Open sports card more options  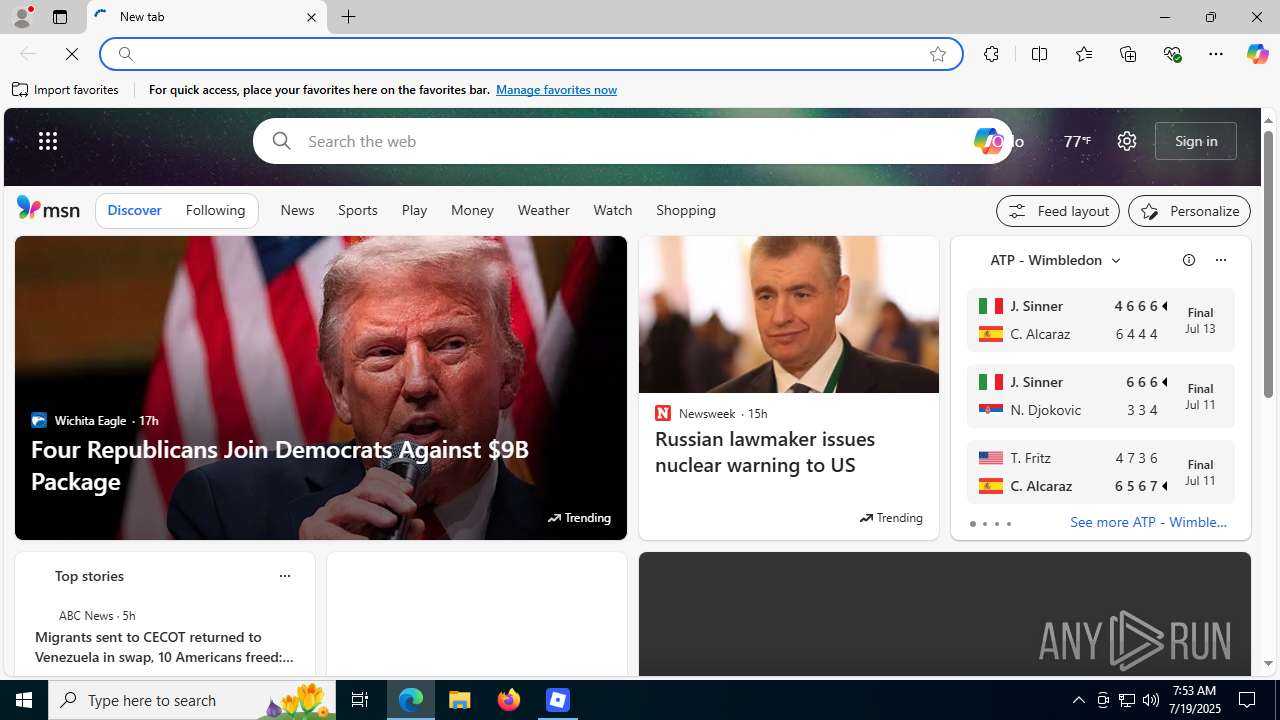1220,260
